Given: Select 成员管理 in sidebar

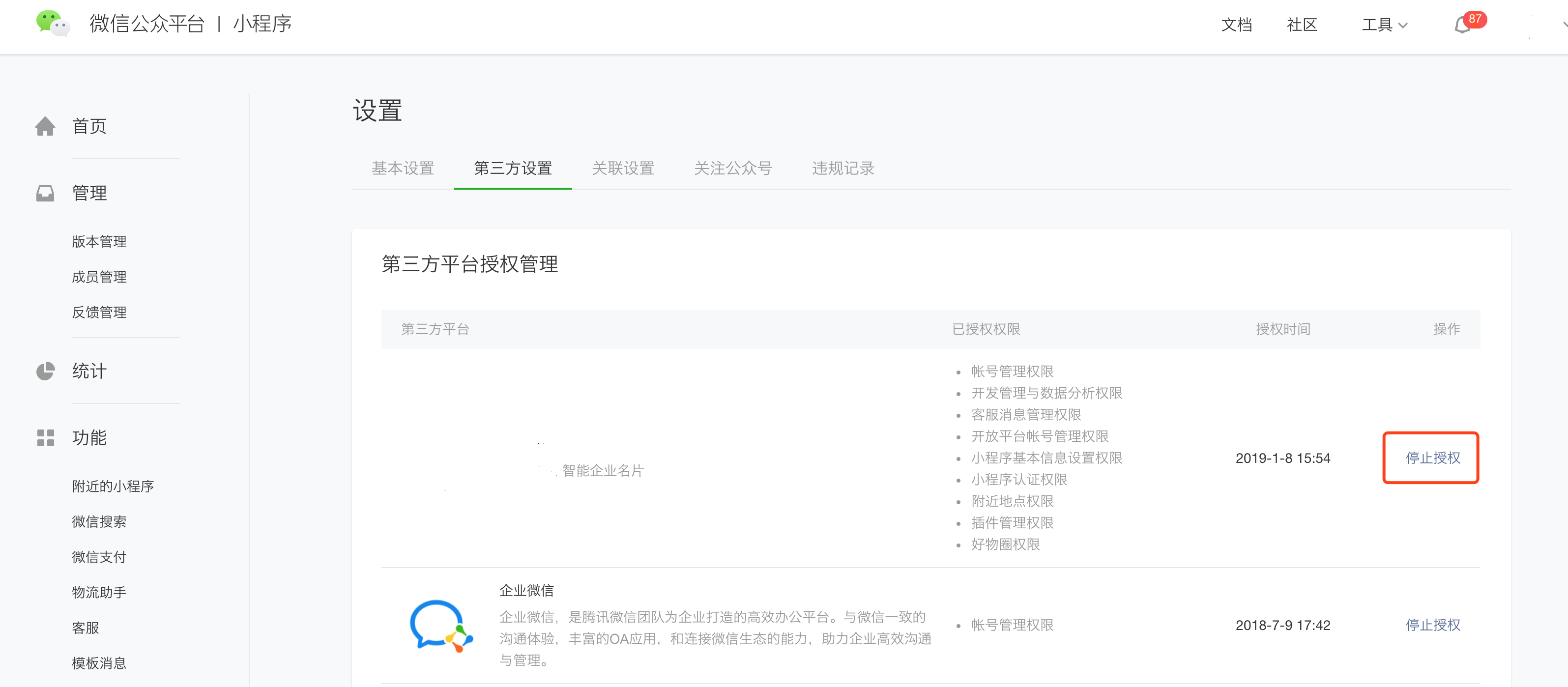Looking at the screenshot, I should point(99,277).
